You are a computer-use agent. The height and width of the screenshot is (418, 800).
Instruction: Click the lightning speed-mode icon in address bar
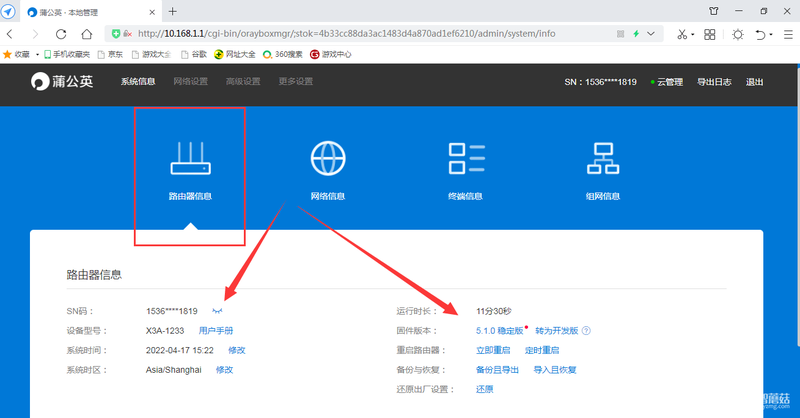click(x=636, y=34)
